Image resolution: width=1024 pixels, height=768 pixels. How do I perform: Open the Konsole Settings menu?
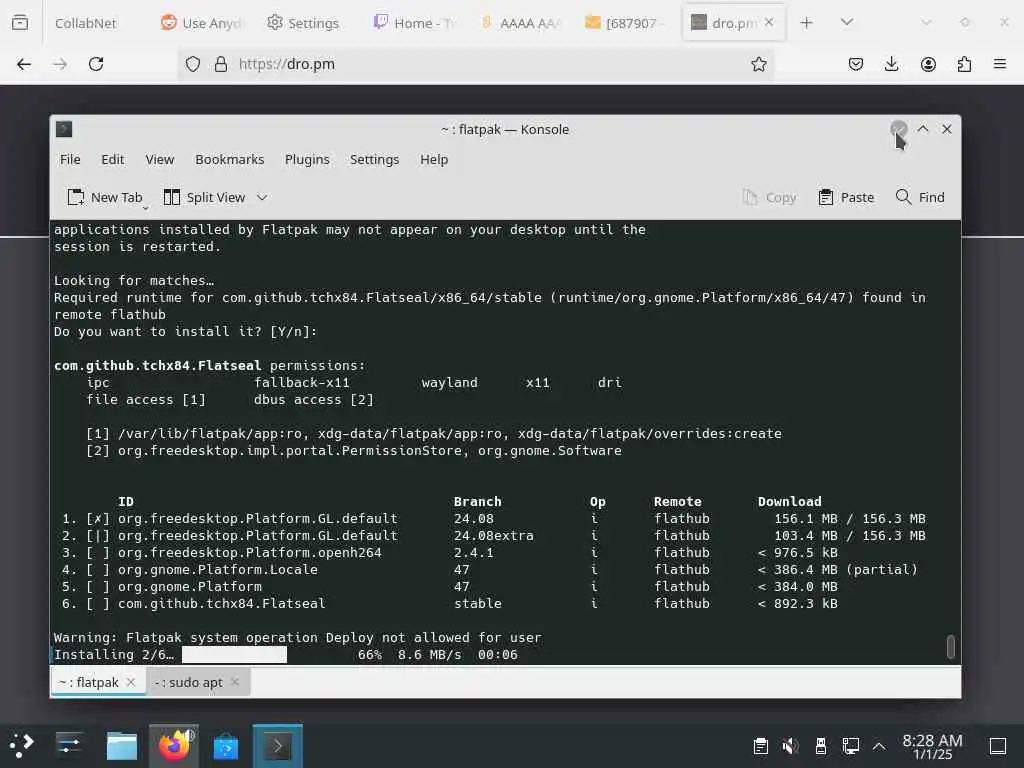(x=374, y=159)
